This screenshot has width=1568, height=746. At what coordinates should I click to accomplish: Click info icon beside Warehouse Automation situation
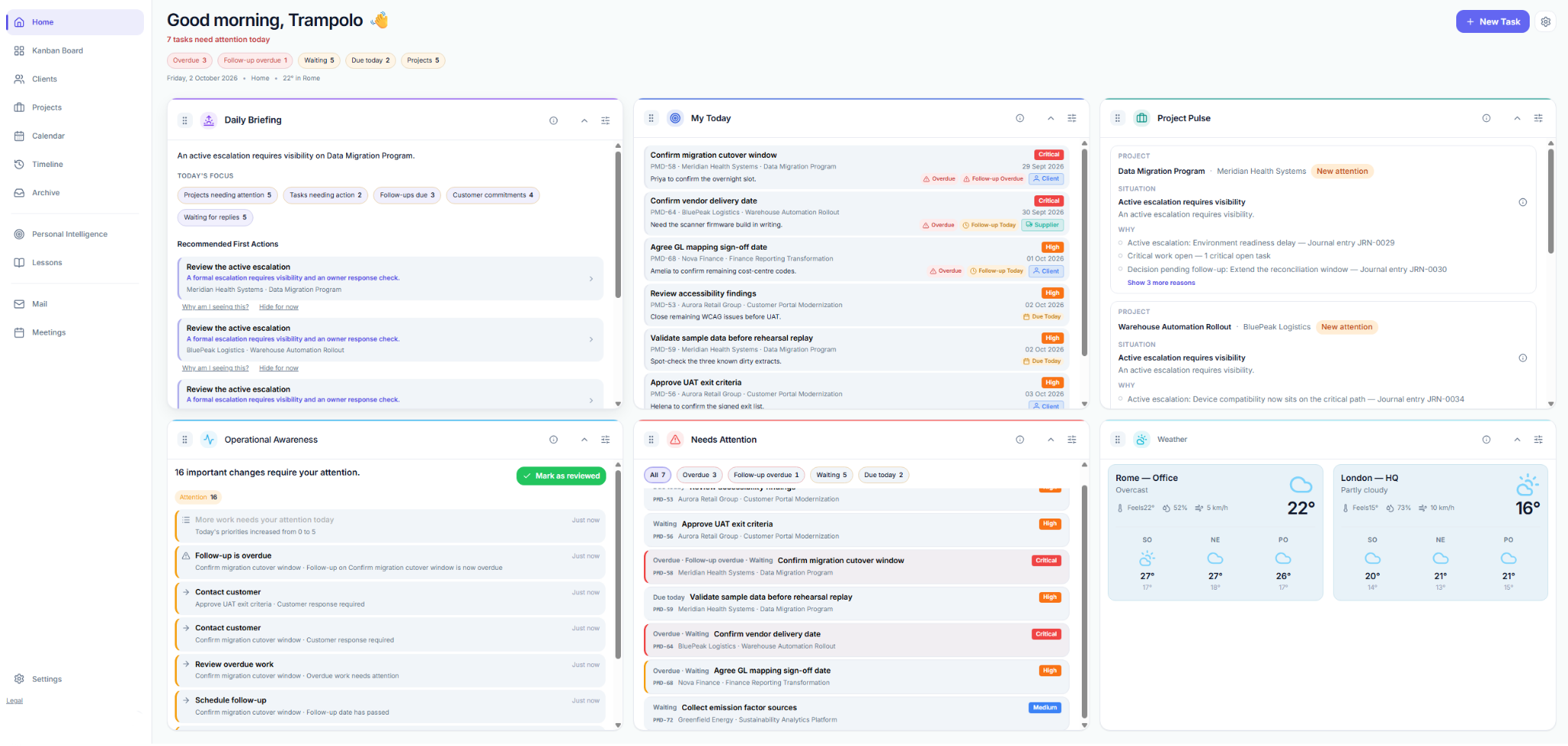coord(1523,358)
